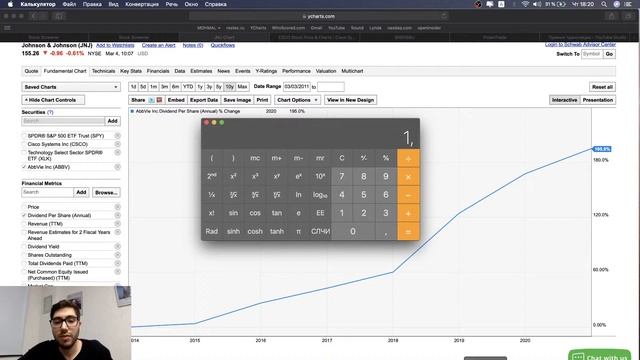Click the calculator pi key
640x360 pixels.
click(x=298, y=231)
